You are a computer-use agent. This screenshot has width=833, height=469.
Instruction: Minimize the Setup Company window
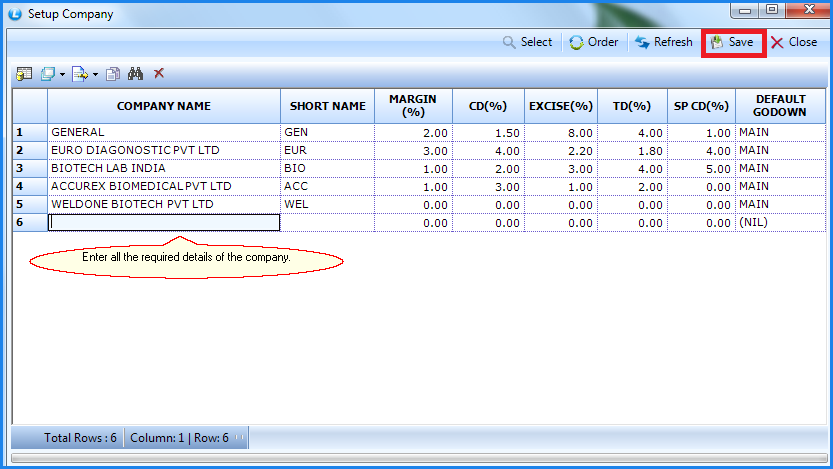click(745, 10)
